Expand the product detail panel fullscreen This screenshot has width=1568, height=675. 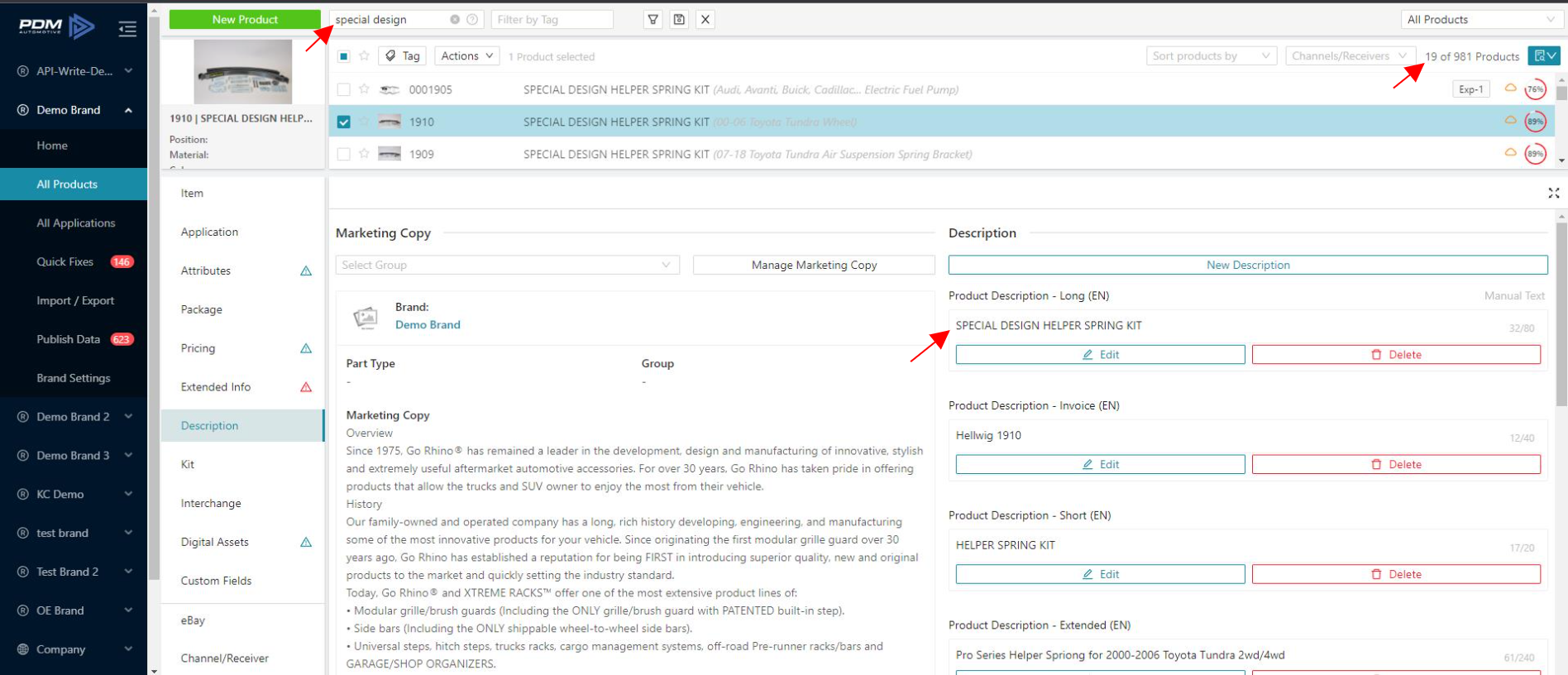pyautogui.click(x=1554, y=193)
